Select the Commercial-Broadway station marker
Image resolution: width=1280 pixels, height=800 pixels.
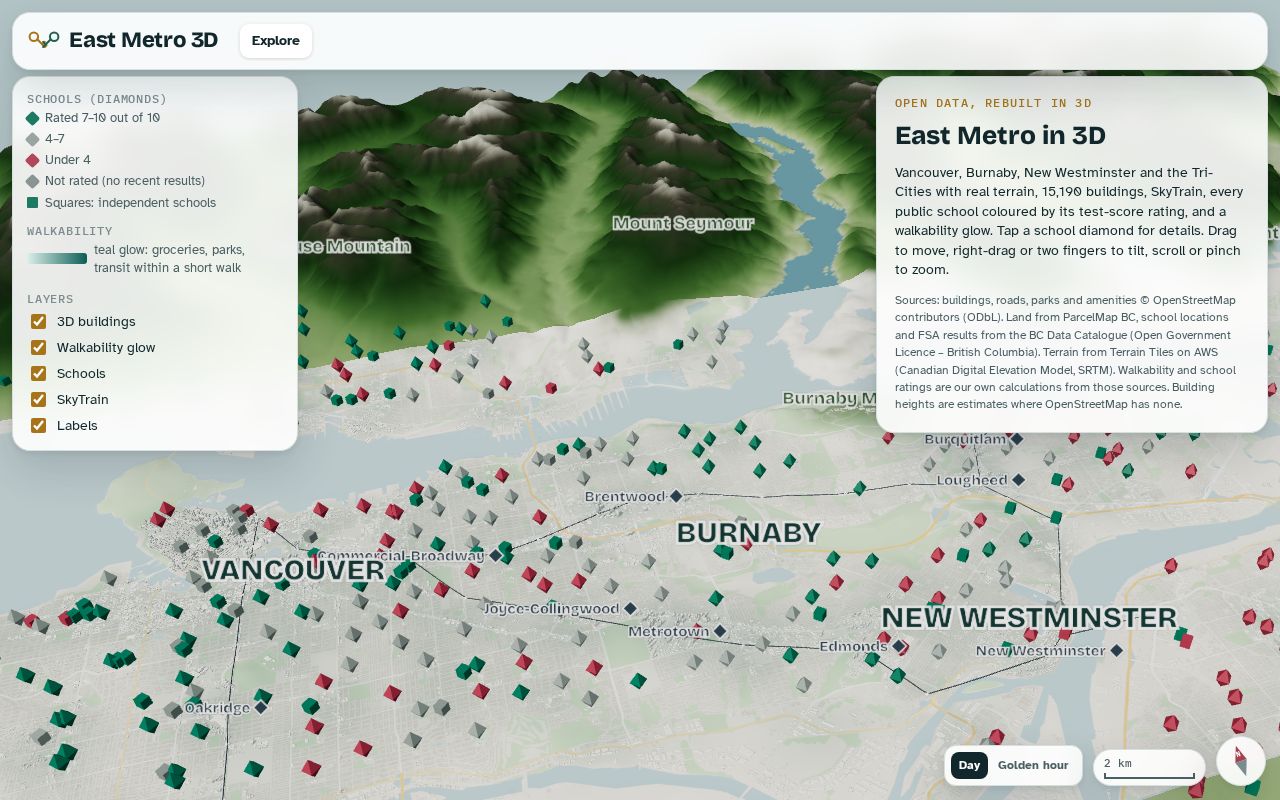pyautogui.click(x=494, y=555)
